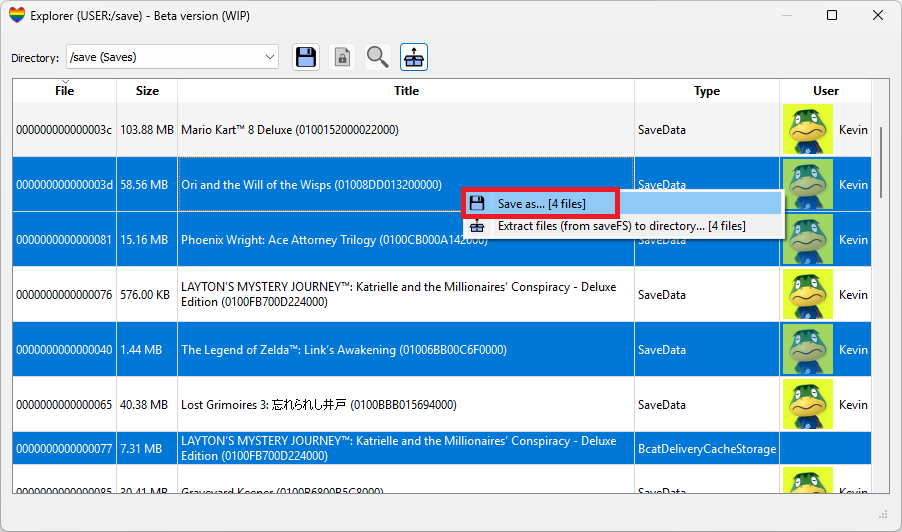Click file name 000000000000003d
Image resolution: width=902 pixels, height=532 pixels.
pyautogui.click(x=64, y=185)
